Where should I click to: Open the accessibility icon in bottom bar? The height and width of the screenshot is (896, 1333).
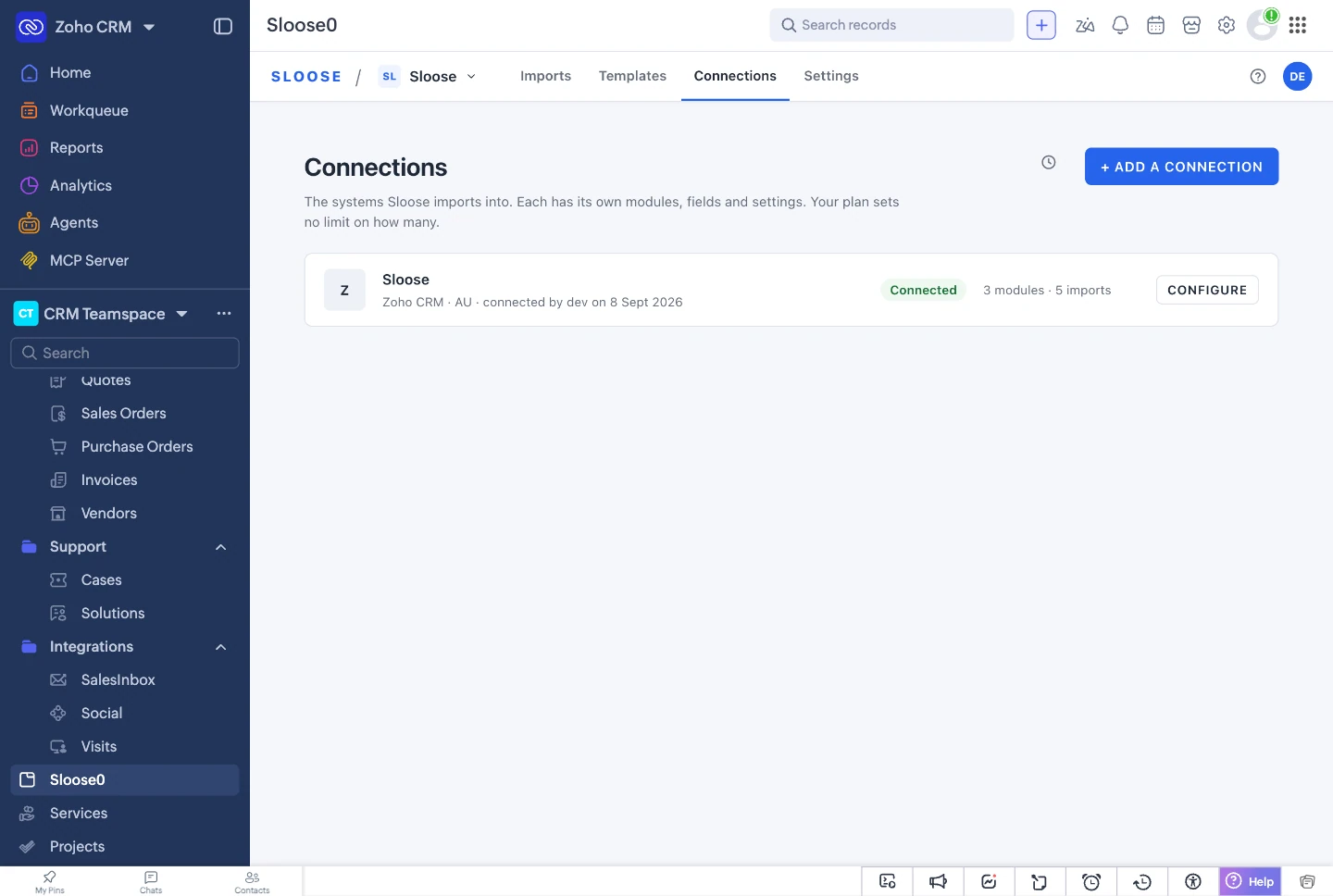click(1193, 881)
